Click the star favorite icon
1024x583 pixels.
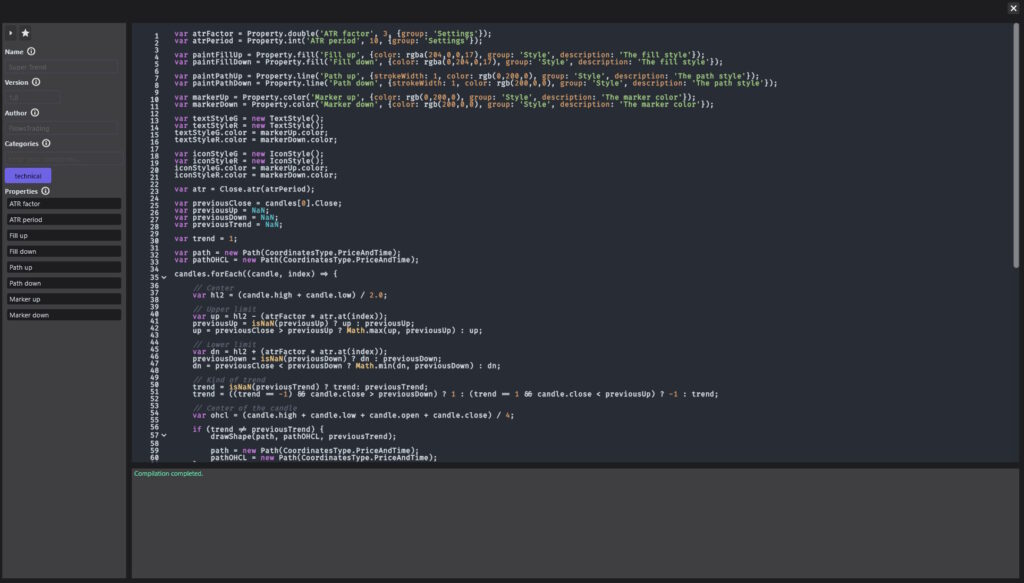tap(26, 33)
